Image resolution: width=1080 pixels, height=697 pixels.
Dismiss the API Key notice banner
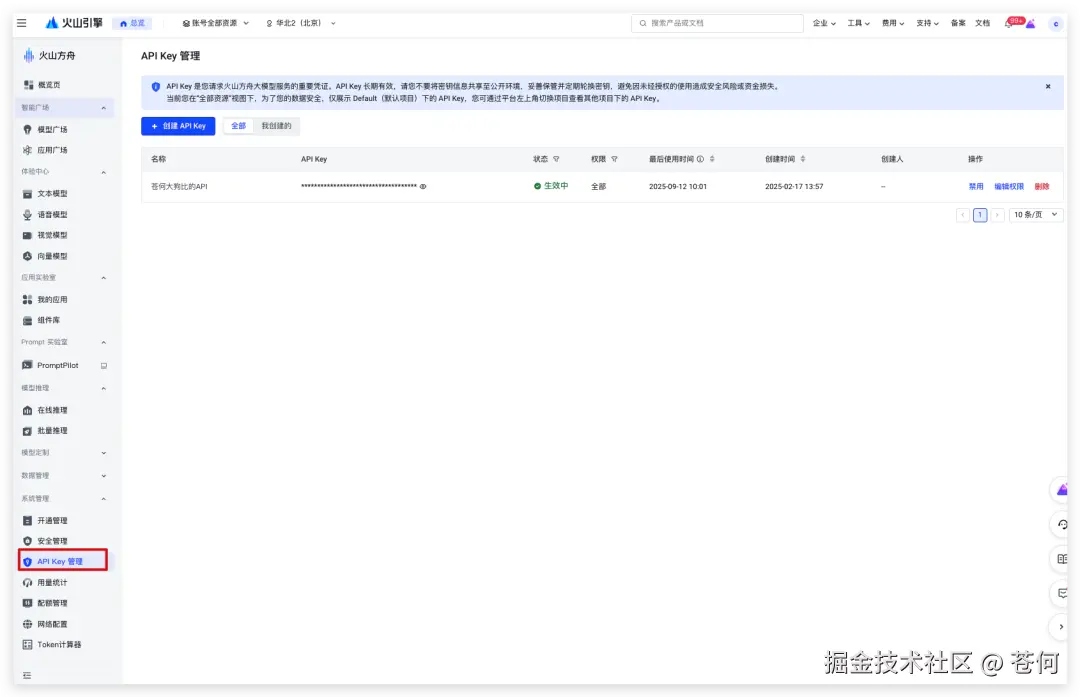(x=1049, y=88)
